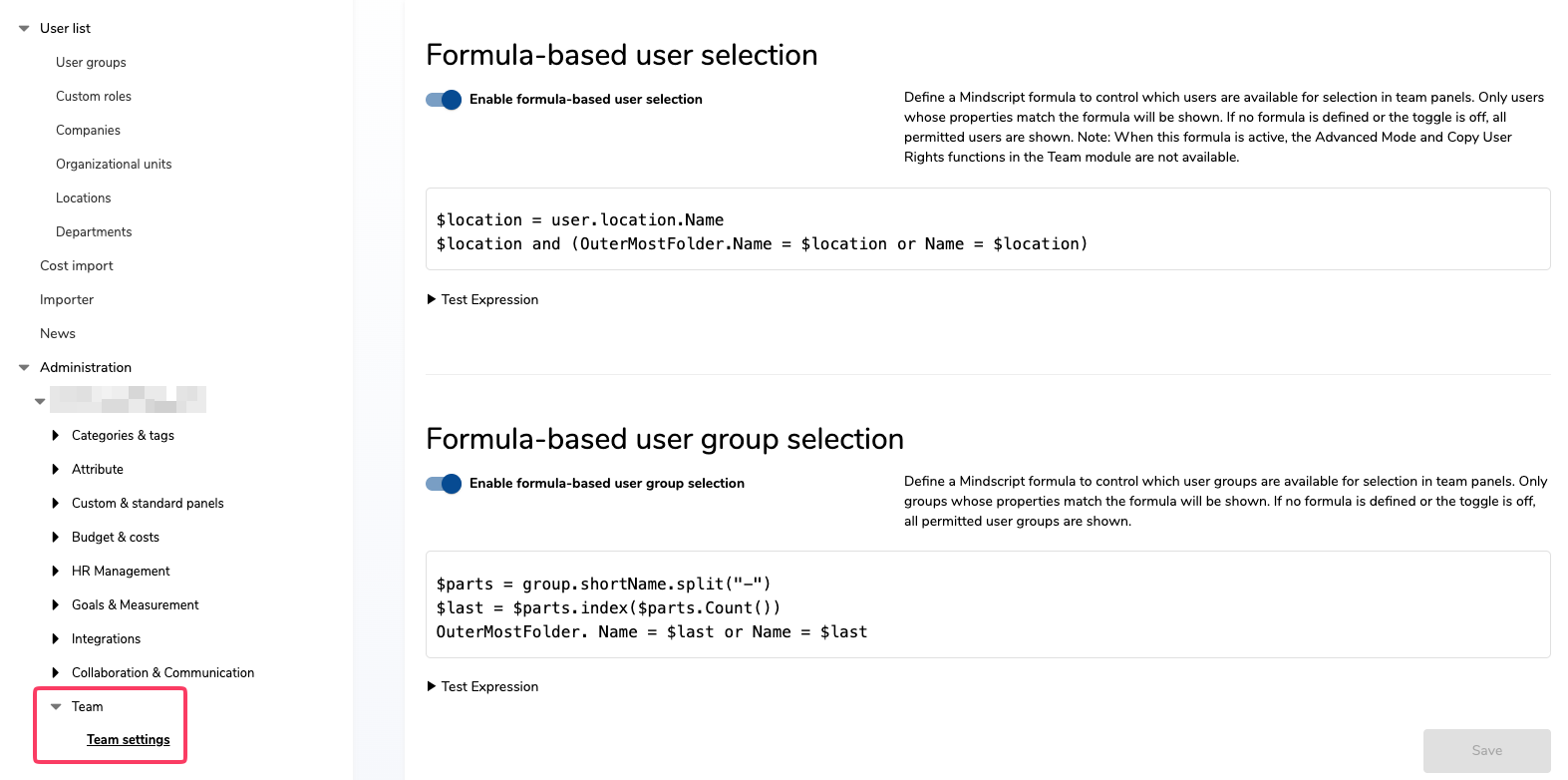The width and height of the screenshot is (1568, 780).
Task: Open the Team settings link
Action: pos(129,740)
